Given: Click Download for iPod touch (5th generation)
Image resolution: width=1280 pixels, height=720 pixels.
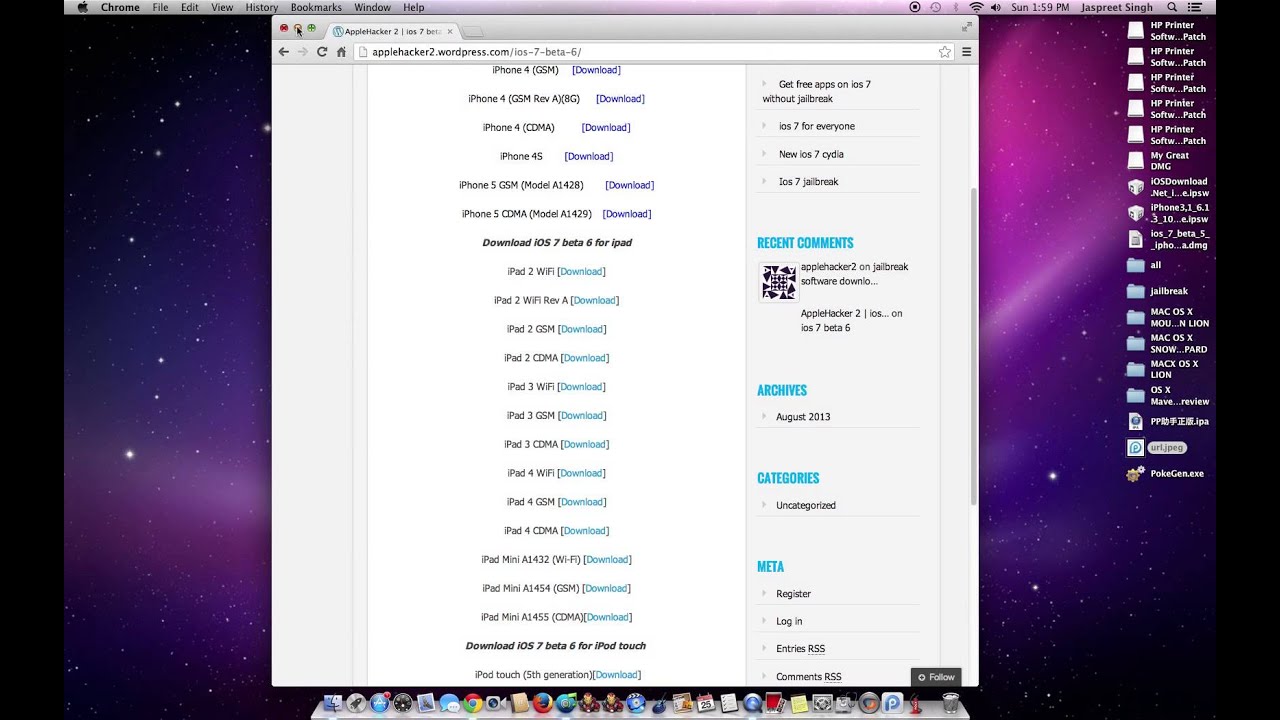Looking at the screenshot, I should 616,675.
